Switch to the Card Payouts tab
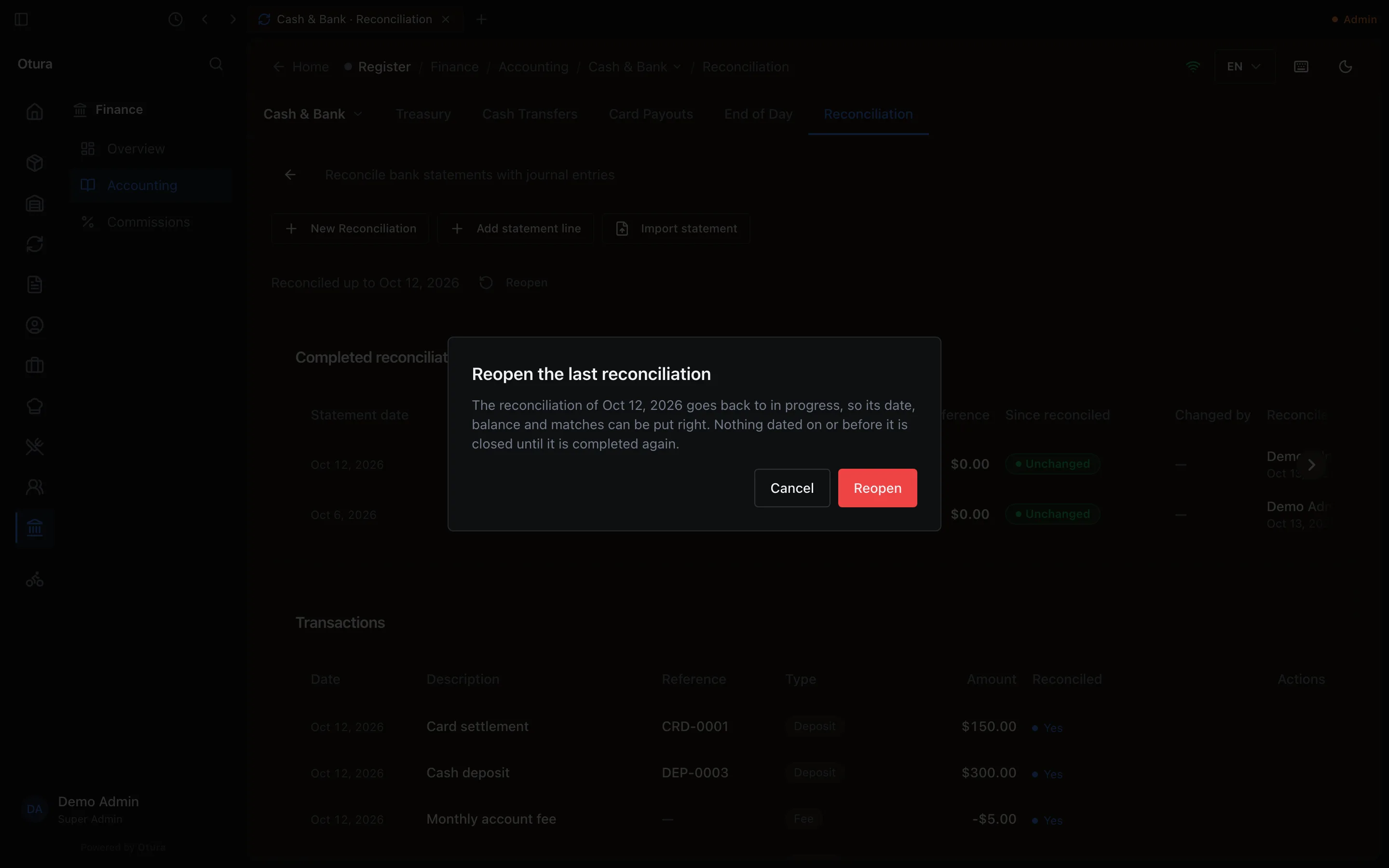Screen dimensions: 1389x868 (651, 114)
